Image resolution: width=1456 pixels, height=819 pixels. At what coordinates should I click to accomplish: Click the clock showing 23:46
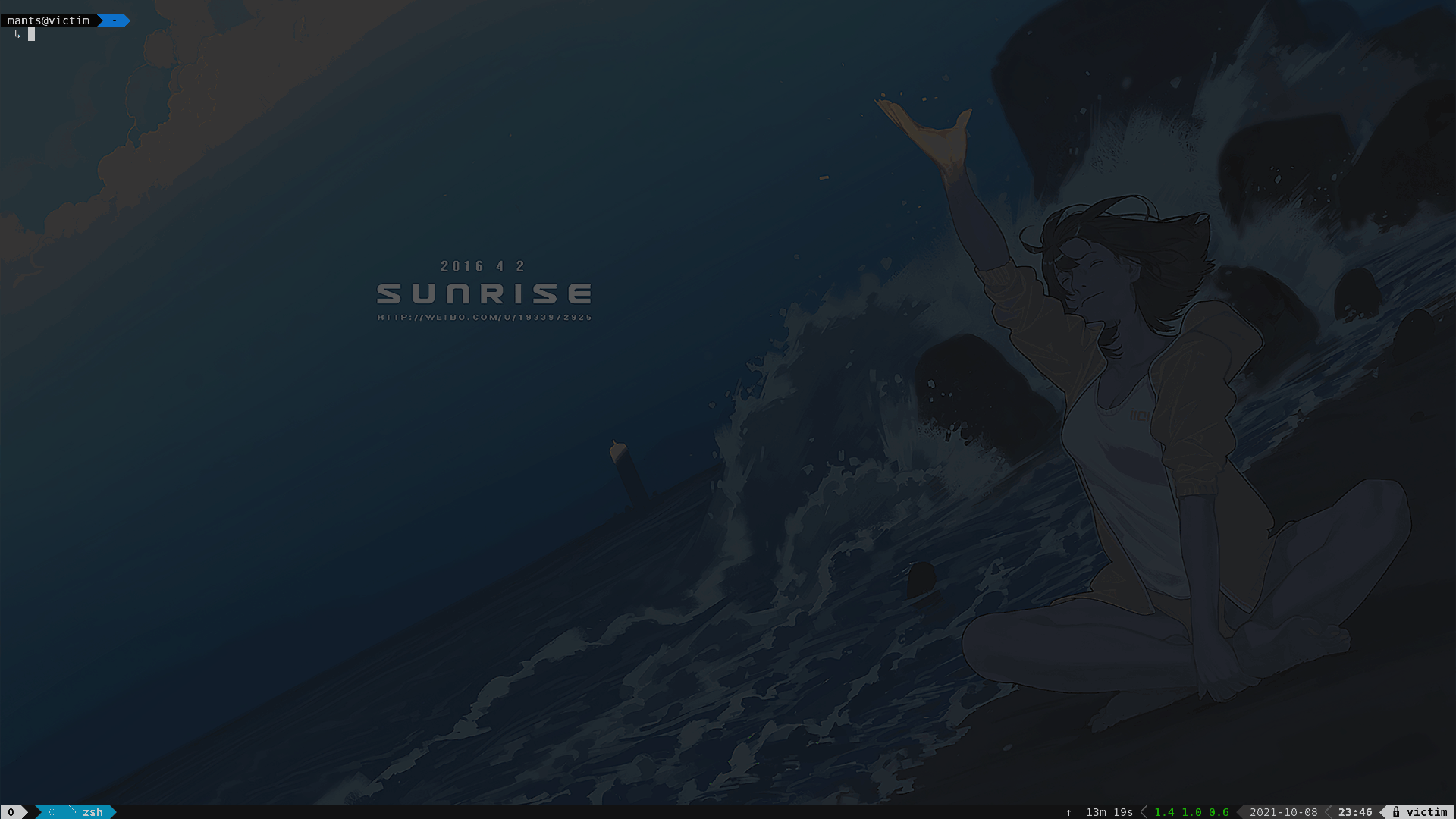click(1355, 812)
